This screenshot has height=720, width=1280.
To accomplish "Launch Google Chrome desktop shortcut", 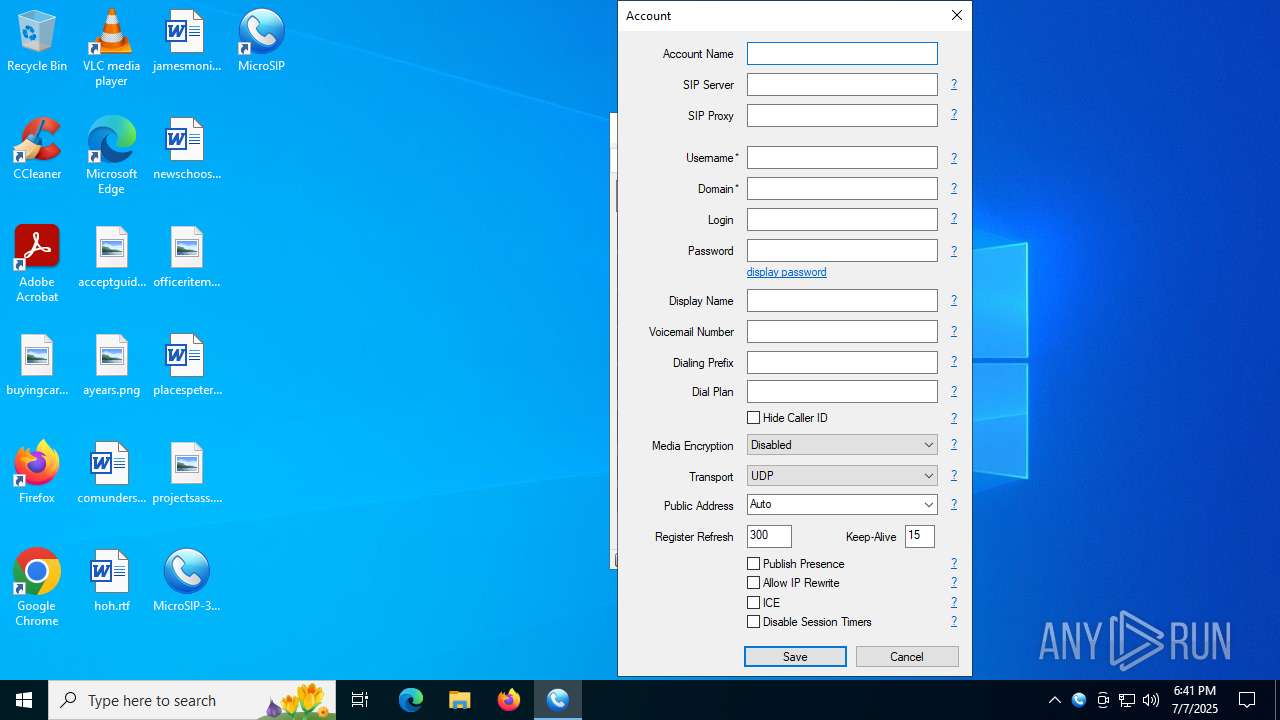I will 37,588.
